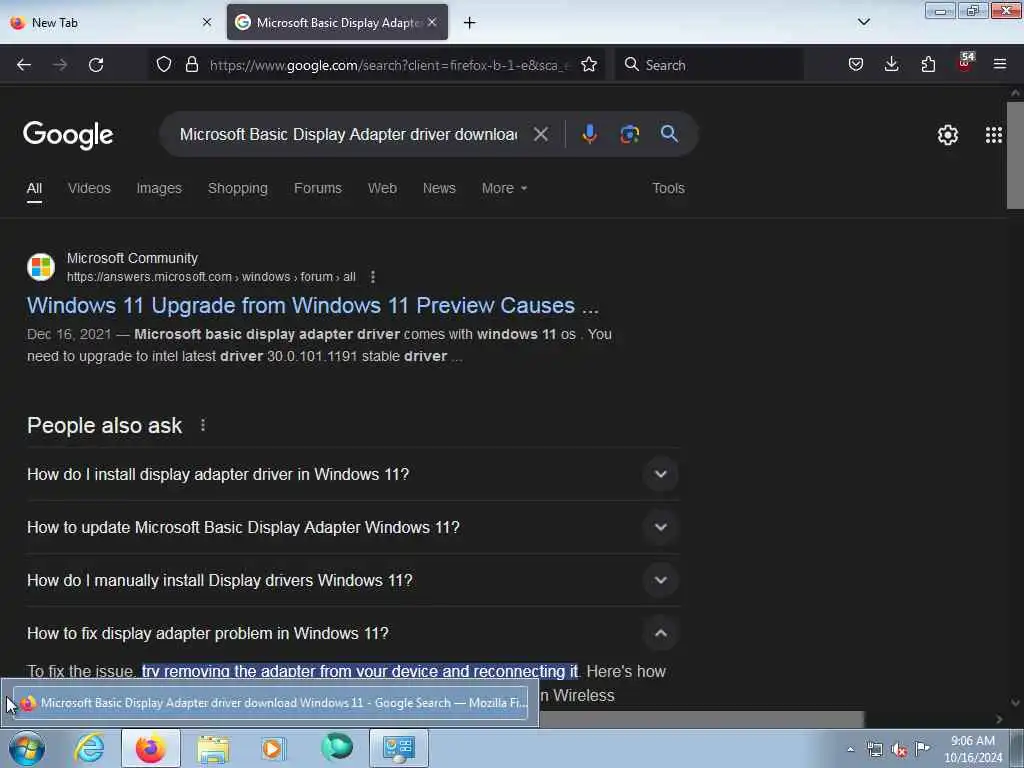Select the Videos search filter
This screenshot has width=1024, height=768.
89,188
